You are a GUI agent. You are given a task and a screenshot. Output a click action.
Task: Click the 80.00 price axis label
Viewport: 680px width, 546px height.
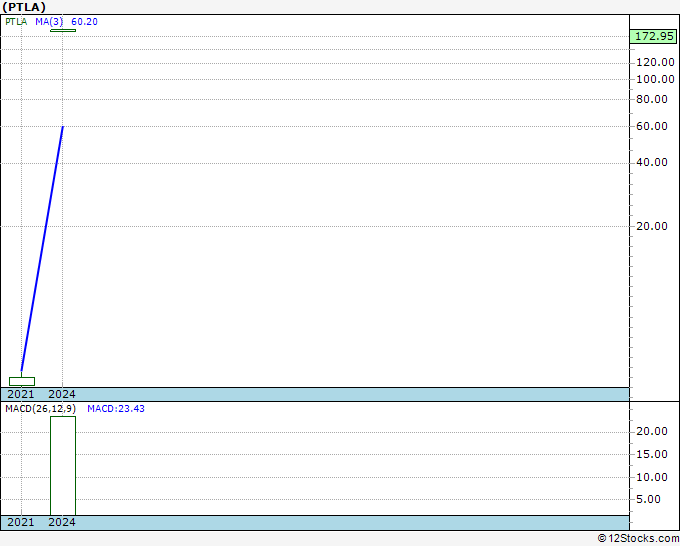point(652,99)
